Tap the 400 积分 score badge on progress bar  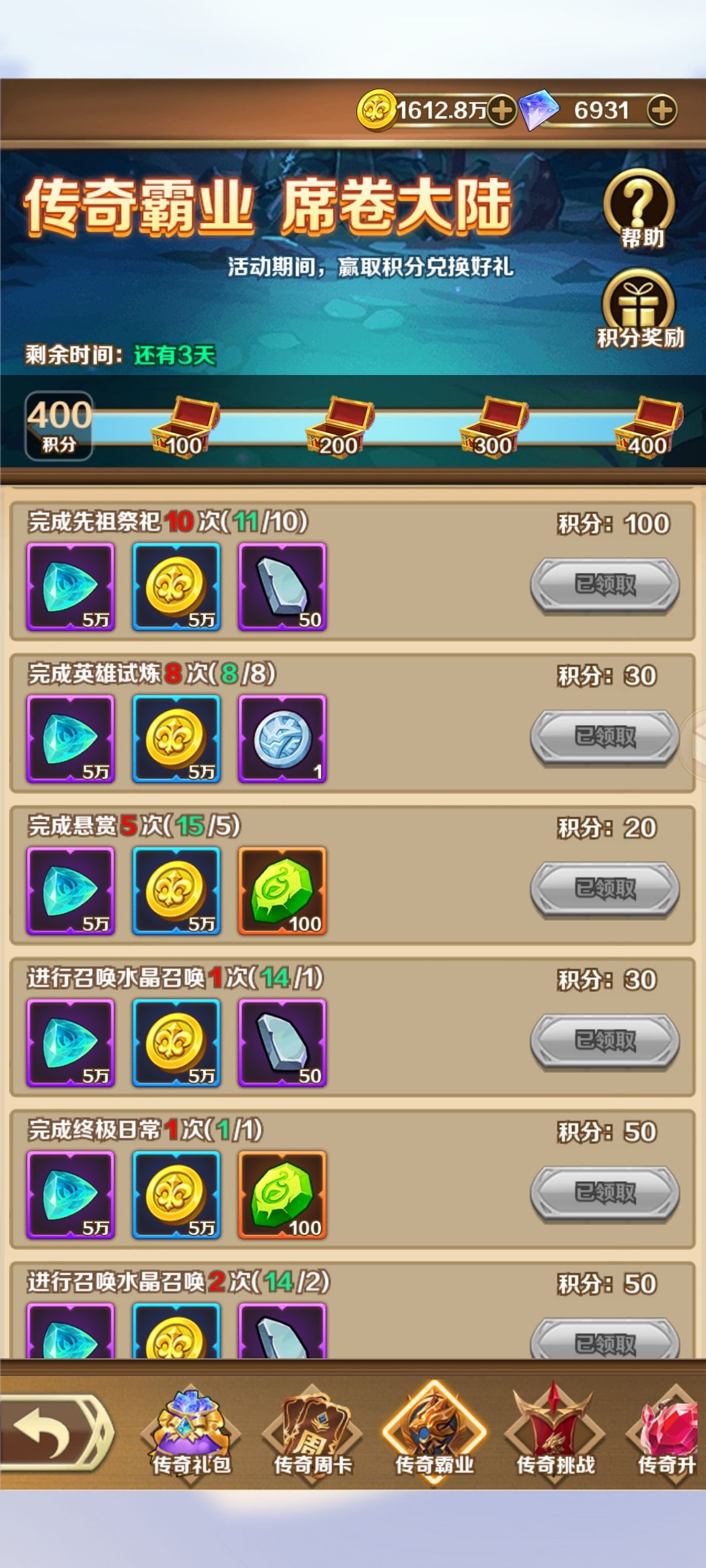tap(59, 426)
